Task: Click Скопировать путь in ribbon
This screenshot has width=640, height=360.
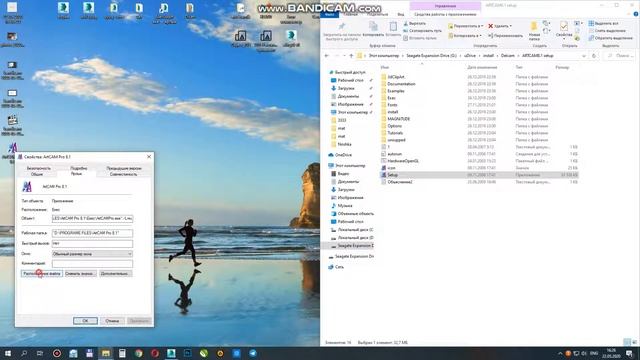Action: pos(422,31)
